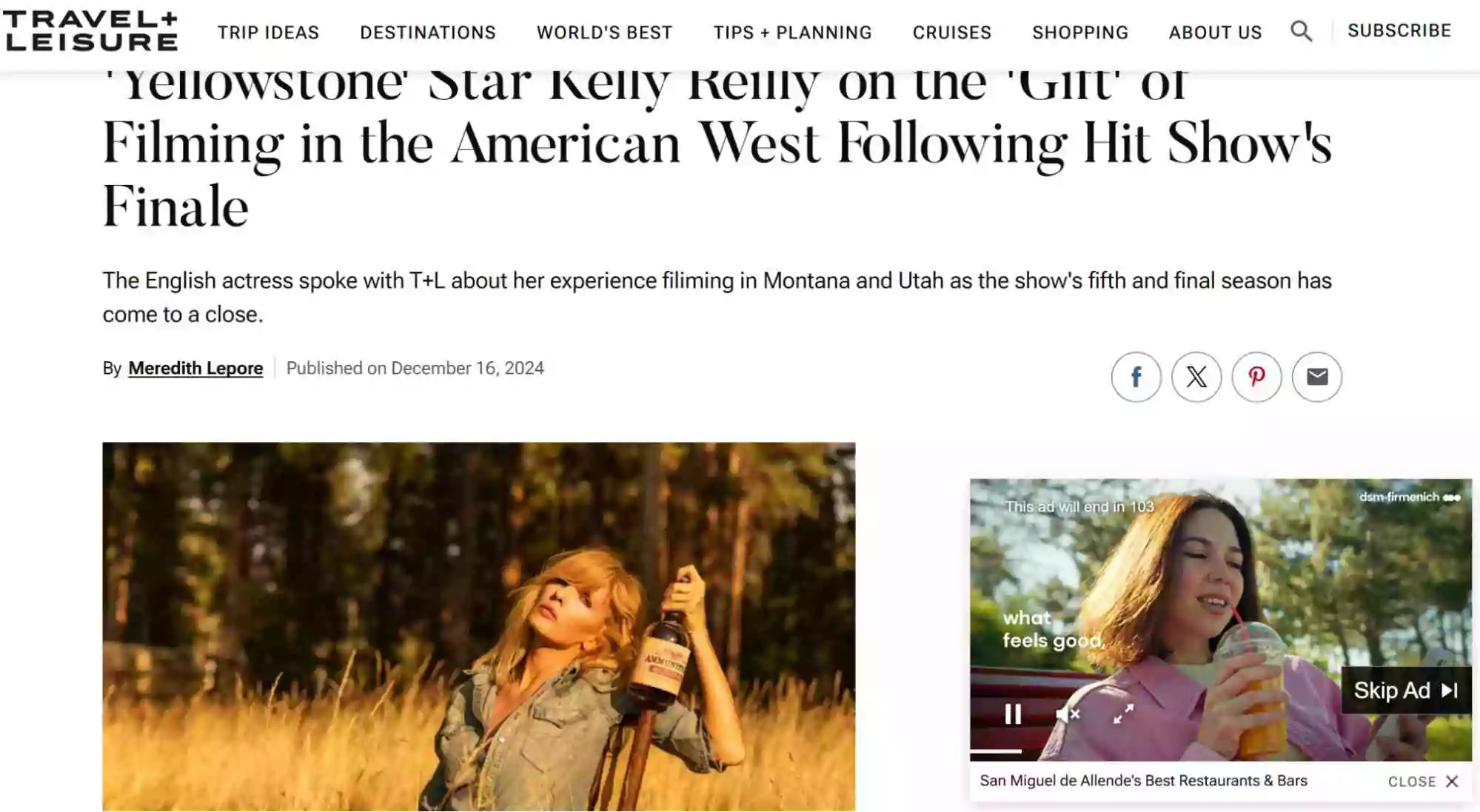The height and width of the screenshot is (812, 1480).
Task: Expand the video ad to fullscreen
Action: (x=1124, y=715)
